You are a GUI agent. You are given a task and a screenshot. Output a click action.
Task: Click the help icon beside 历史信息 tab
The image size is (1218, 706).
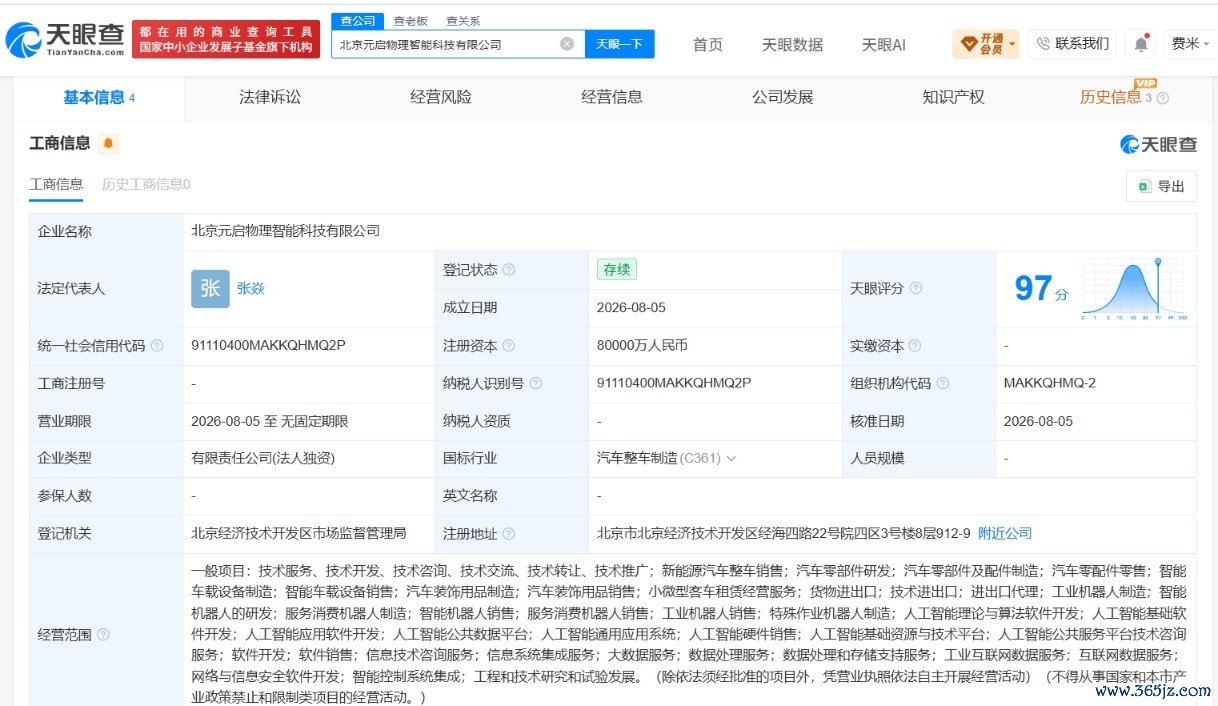1163,98
